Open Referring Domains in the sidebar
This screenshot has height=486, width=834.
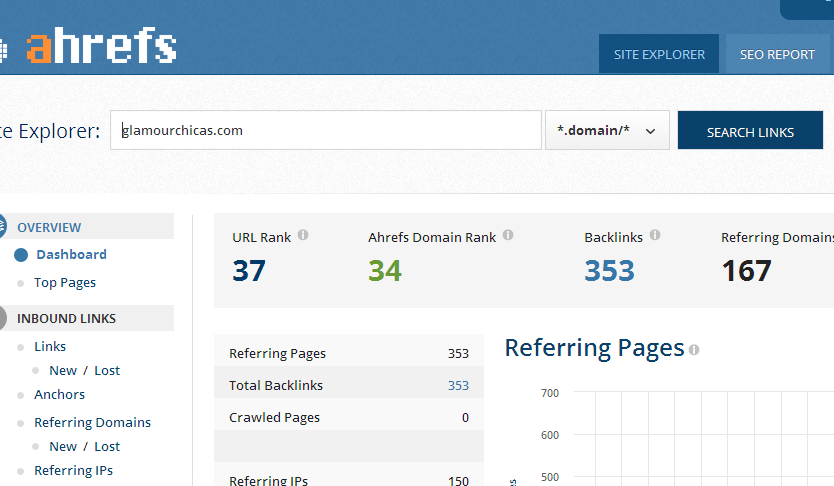[93, 423]
